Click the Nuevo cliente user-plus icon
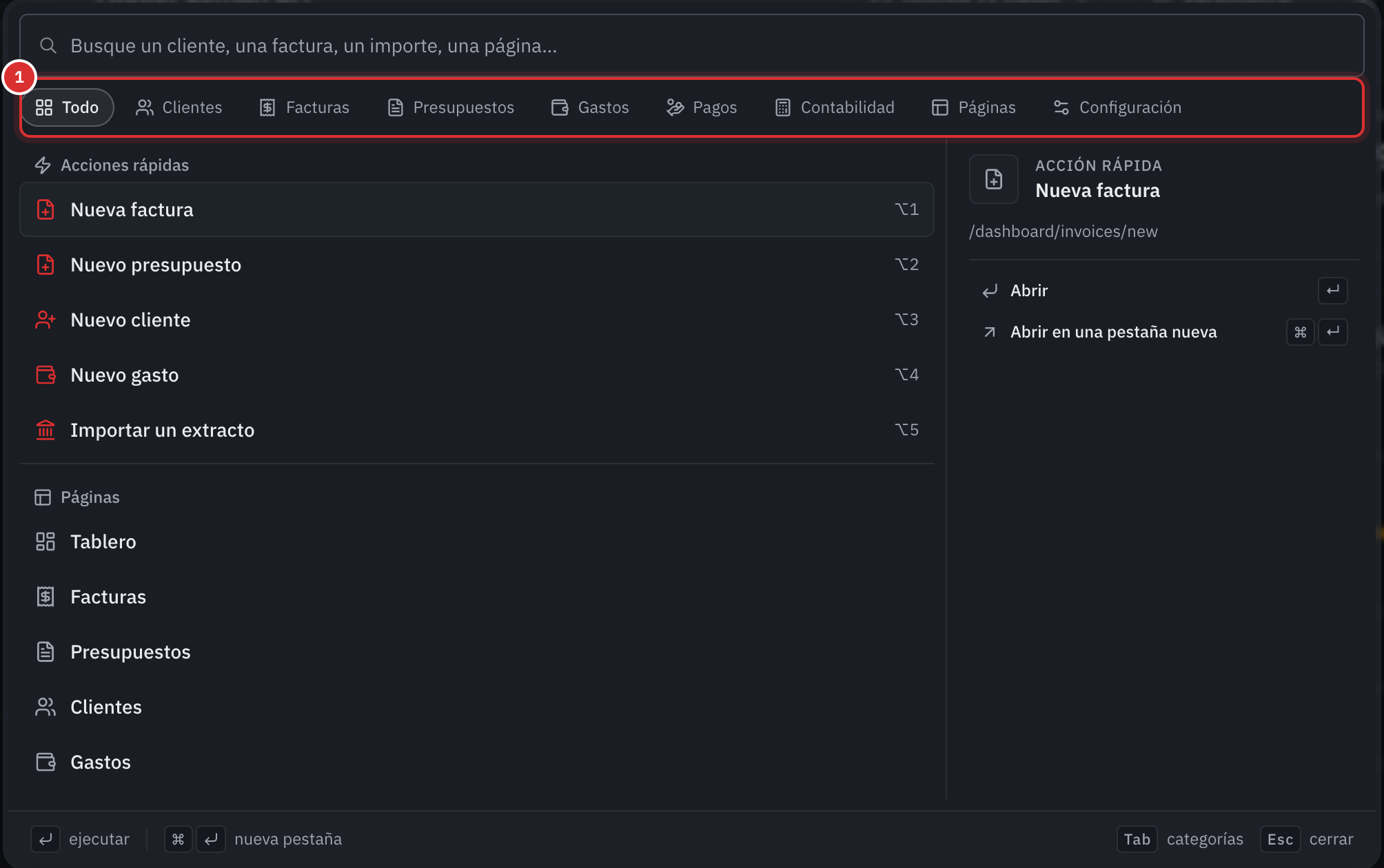The image size is (1384, 868). [45, 320]
